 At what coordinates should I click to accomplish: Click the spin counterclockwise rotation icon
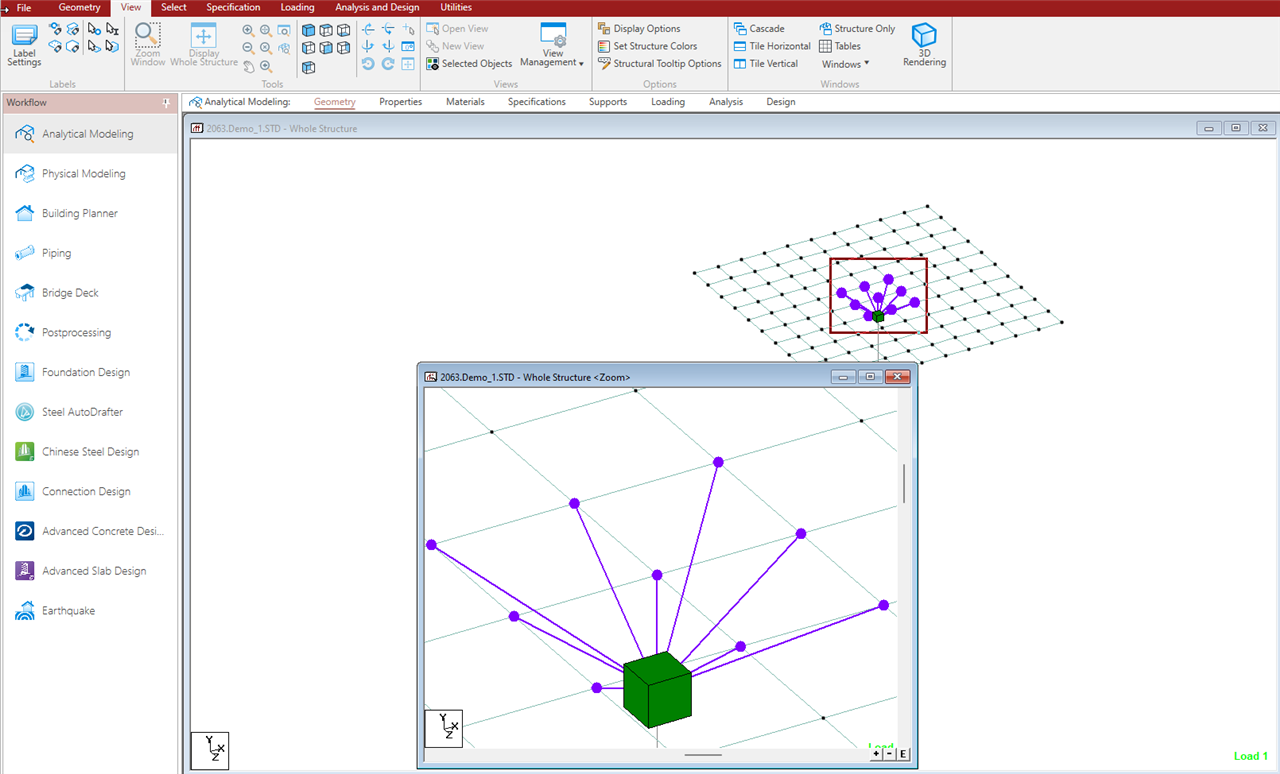click(368, 64)
